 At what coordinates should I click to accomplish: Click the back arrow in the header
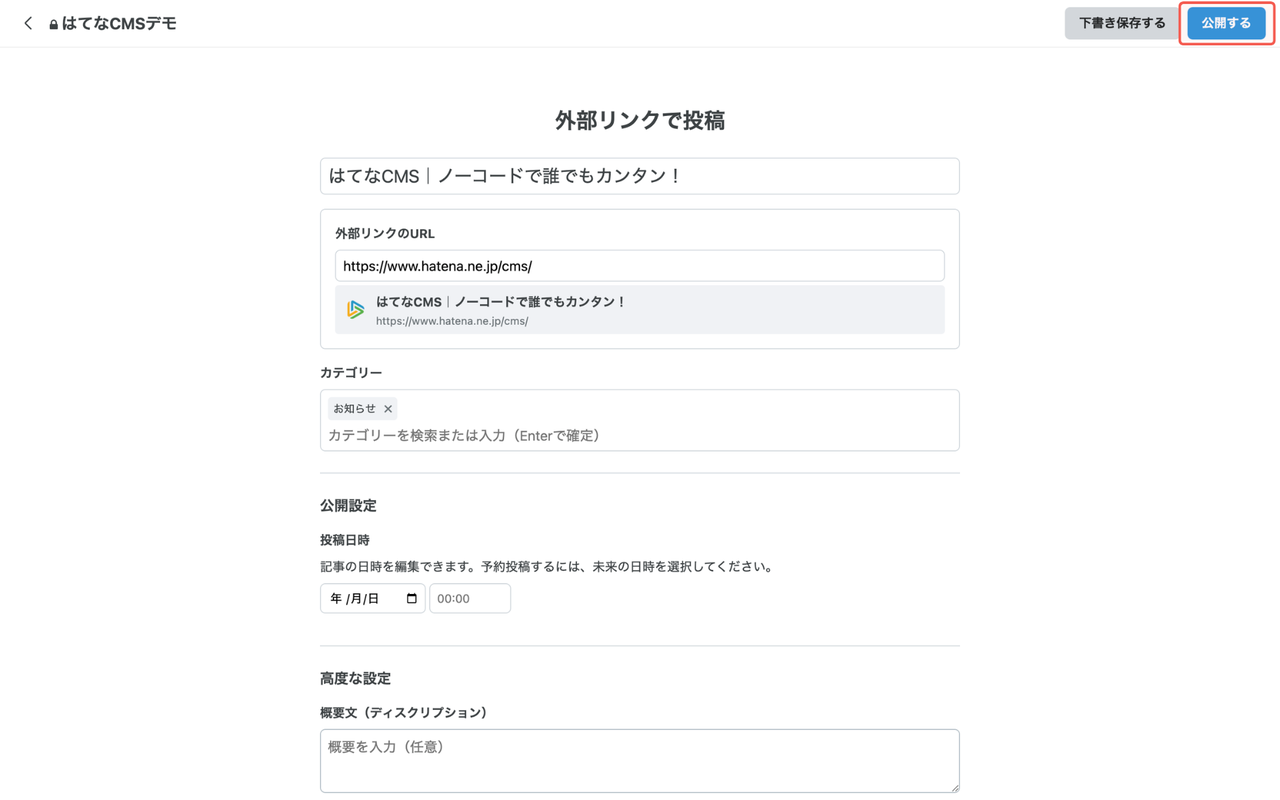[27, 22]
